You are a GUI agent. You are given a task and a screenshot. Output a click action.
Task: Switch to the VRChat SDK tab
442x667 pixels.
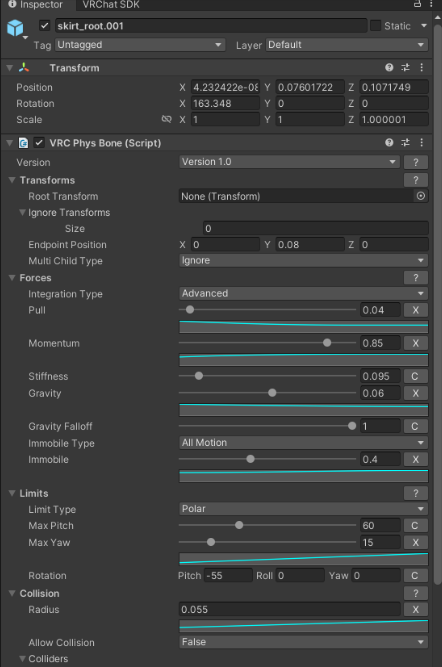pyautogui.click(x=111, y=5)
